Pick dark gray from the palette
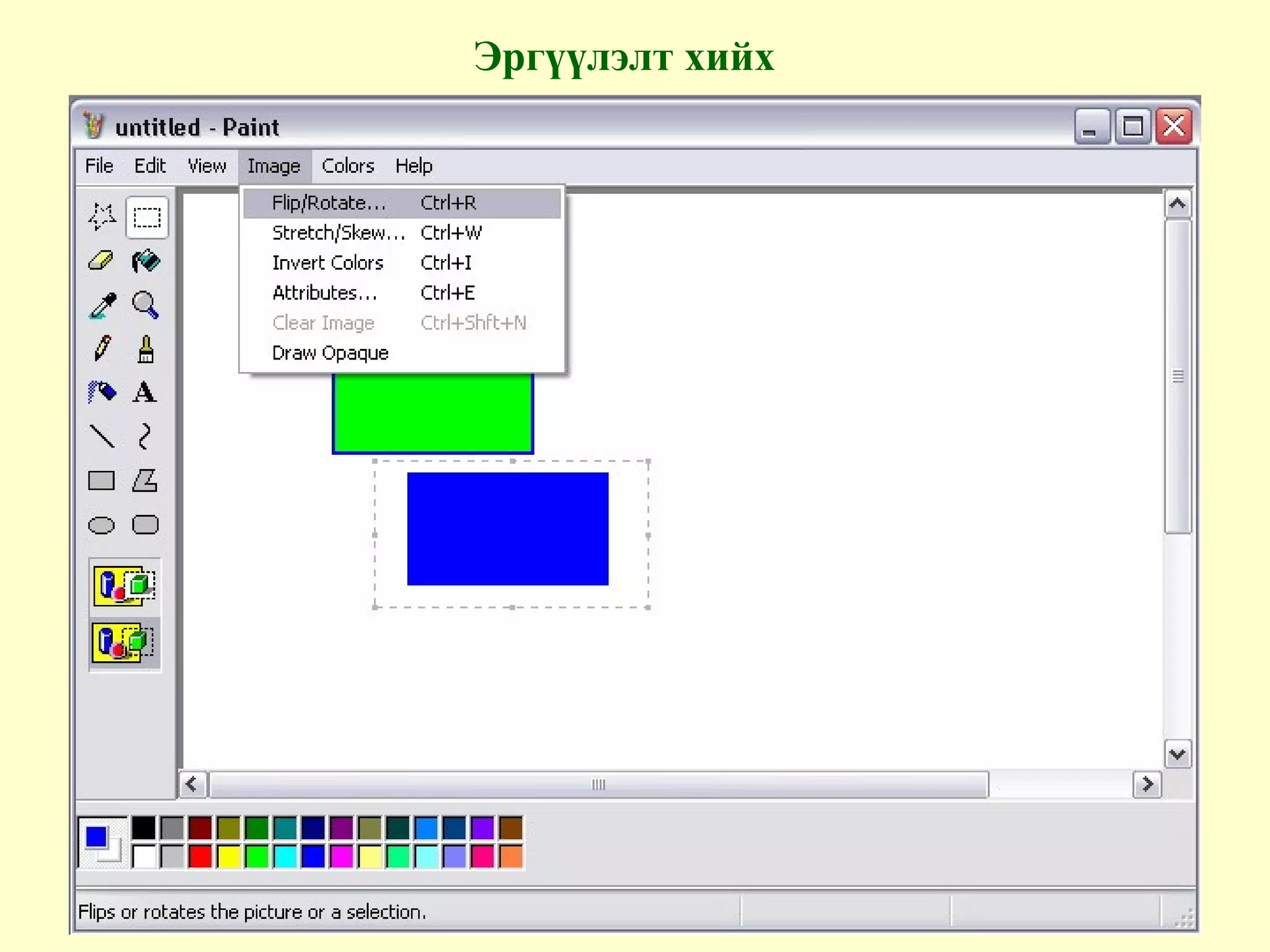The image size is (1270, 952). (x=172, y=827)
